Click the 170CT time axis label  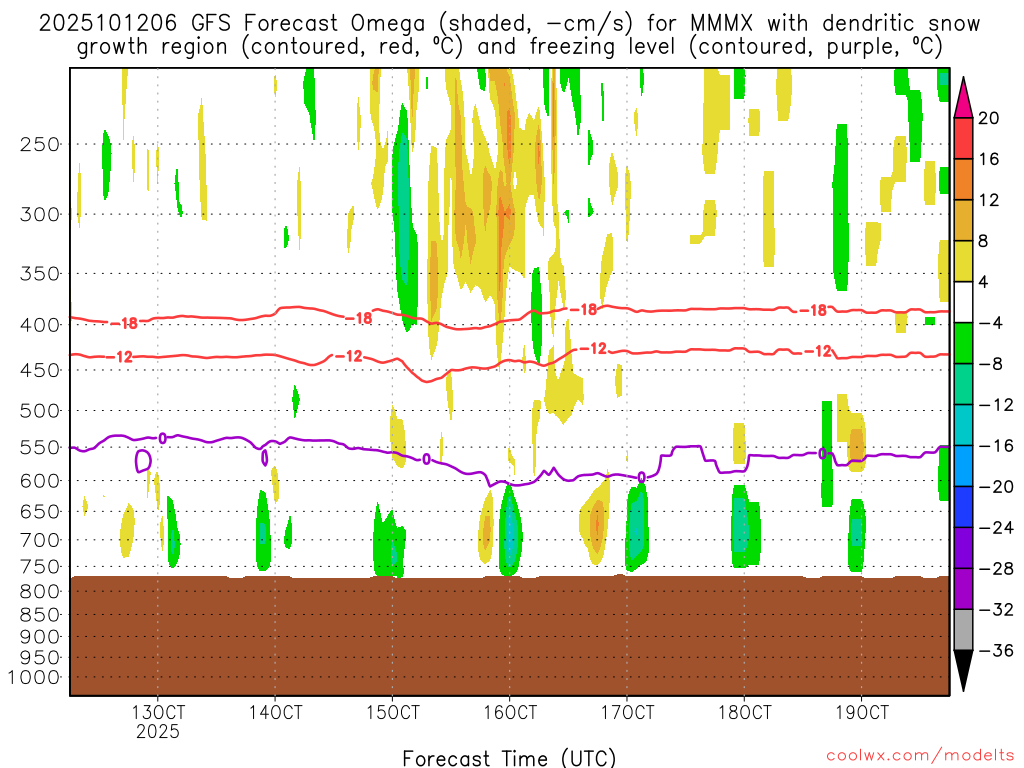click(x=628, y=712)
